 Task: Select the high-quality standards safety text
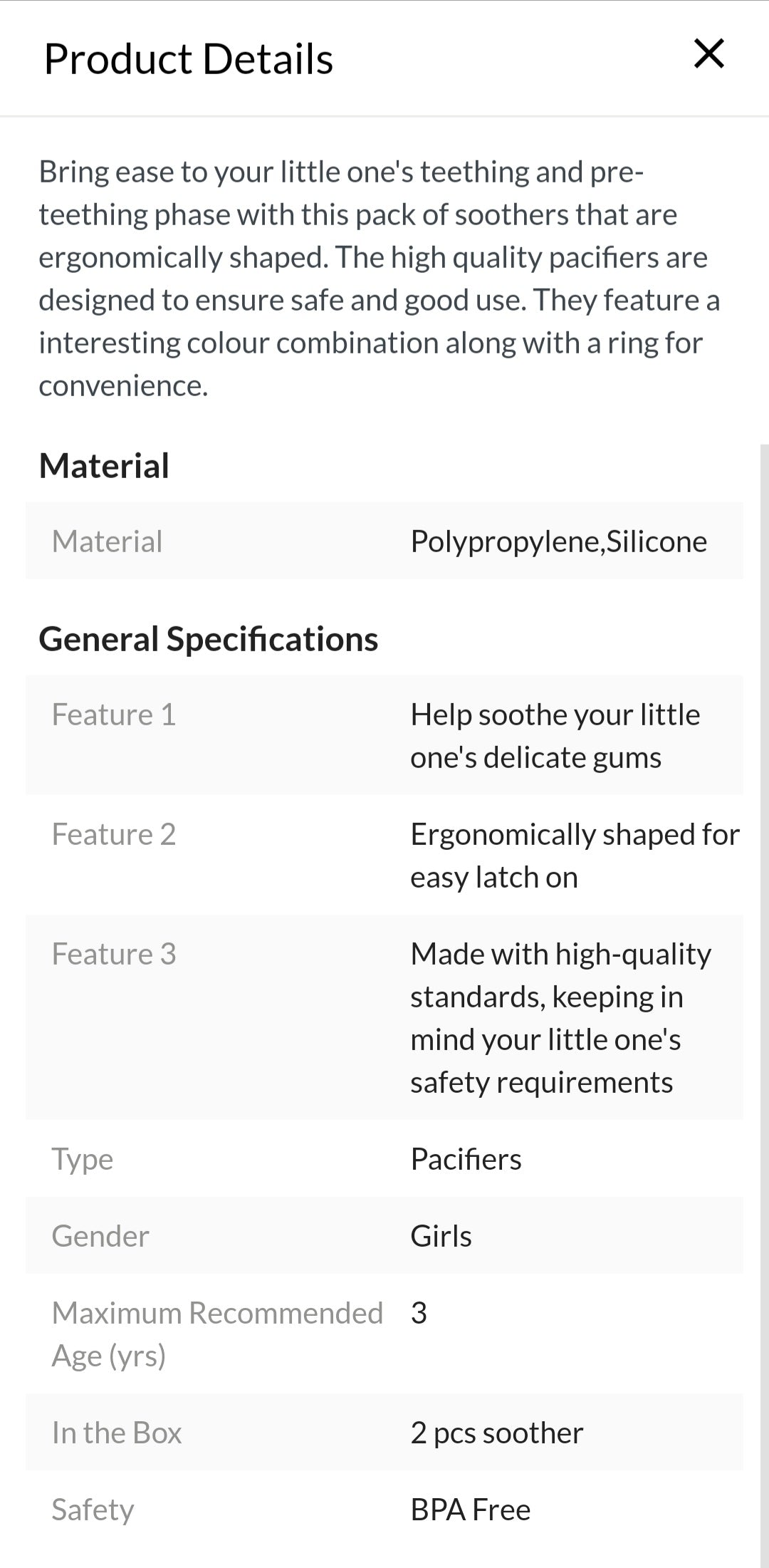pyautogui.click(x=560, y=1018)
